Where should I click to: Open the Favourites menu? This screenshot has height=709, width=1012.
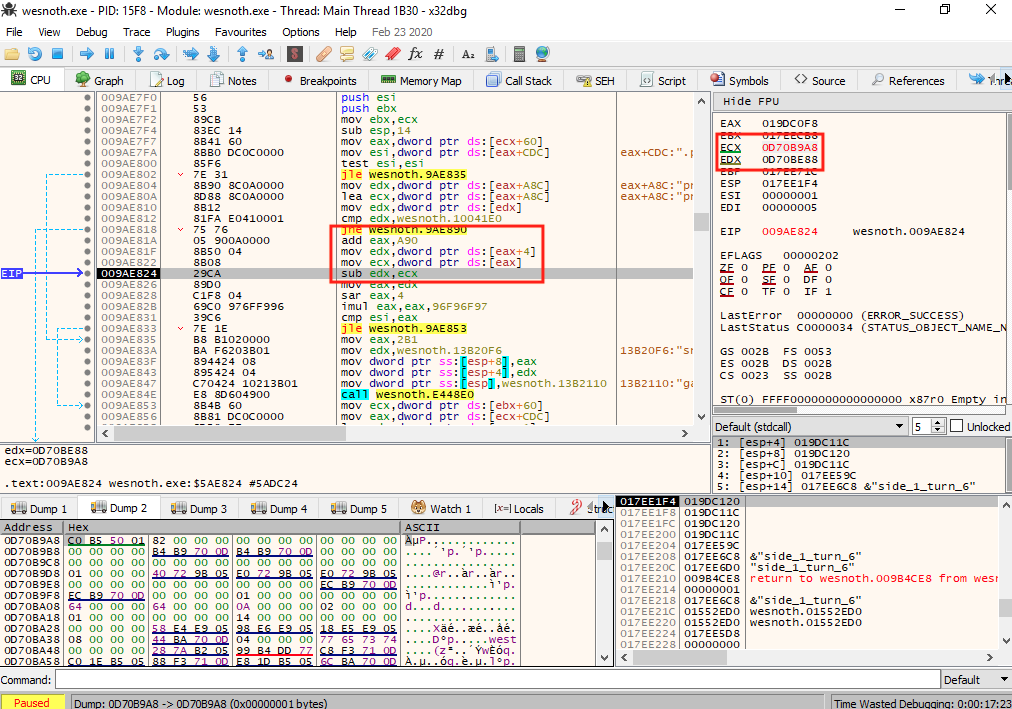[241, 32]
